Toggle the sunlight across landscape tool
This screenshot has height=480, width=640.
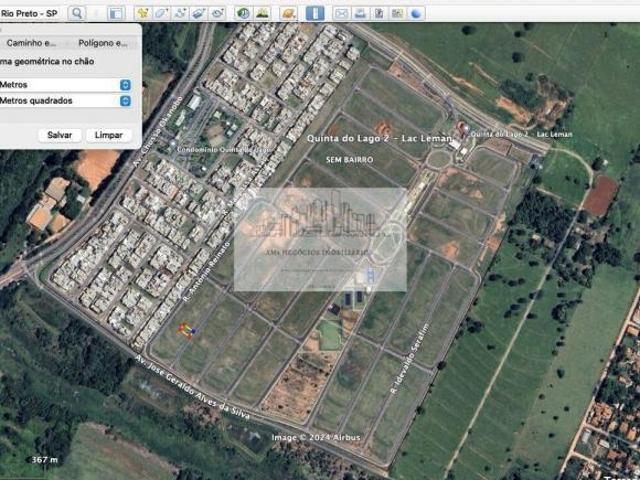pos(262,13)
